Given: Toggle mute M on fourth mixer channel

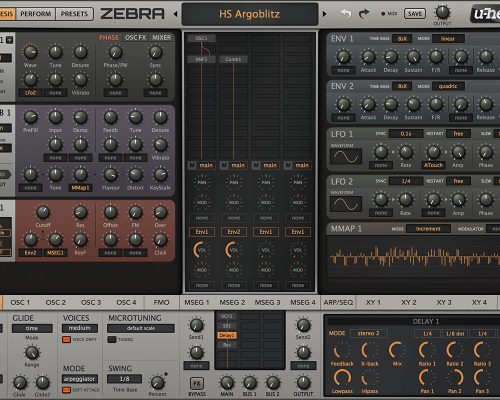Looking at the screenshot, I should (288, 165).
